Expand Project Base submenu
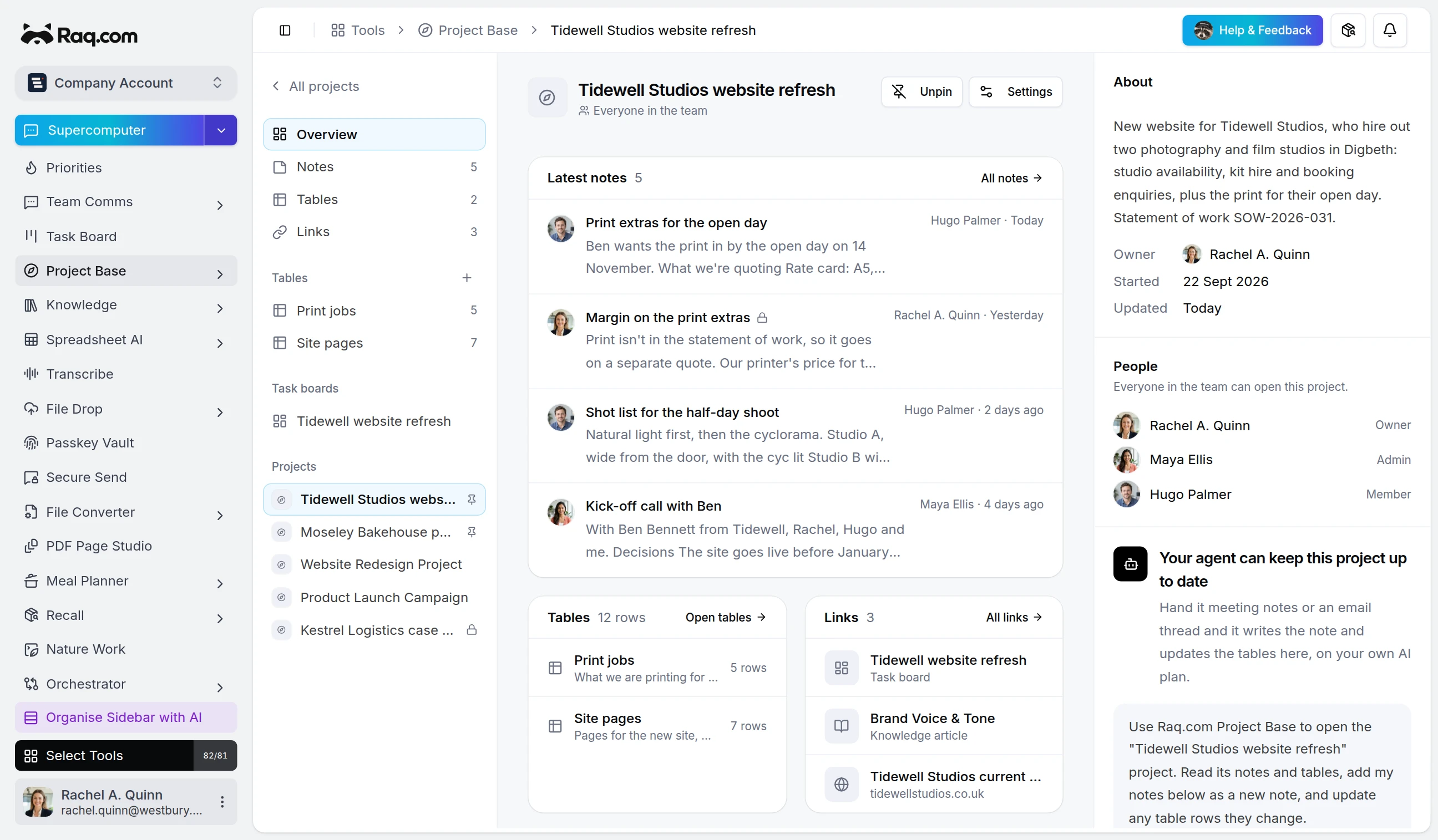 tap(220, 274)
